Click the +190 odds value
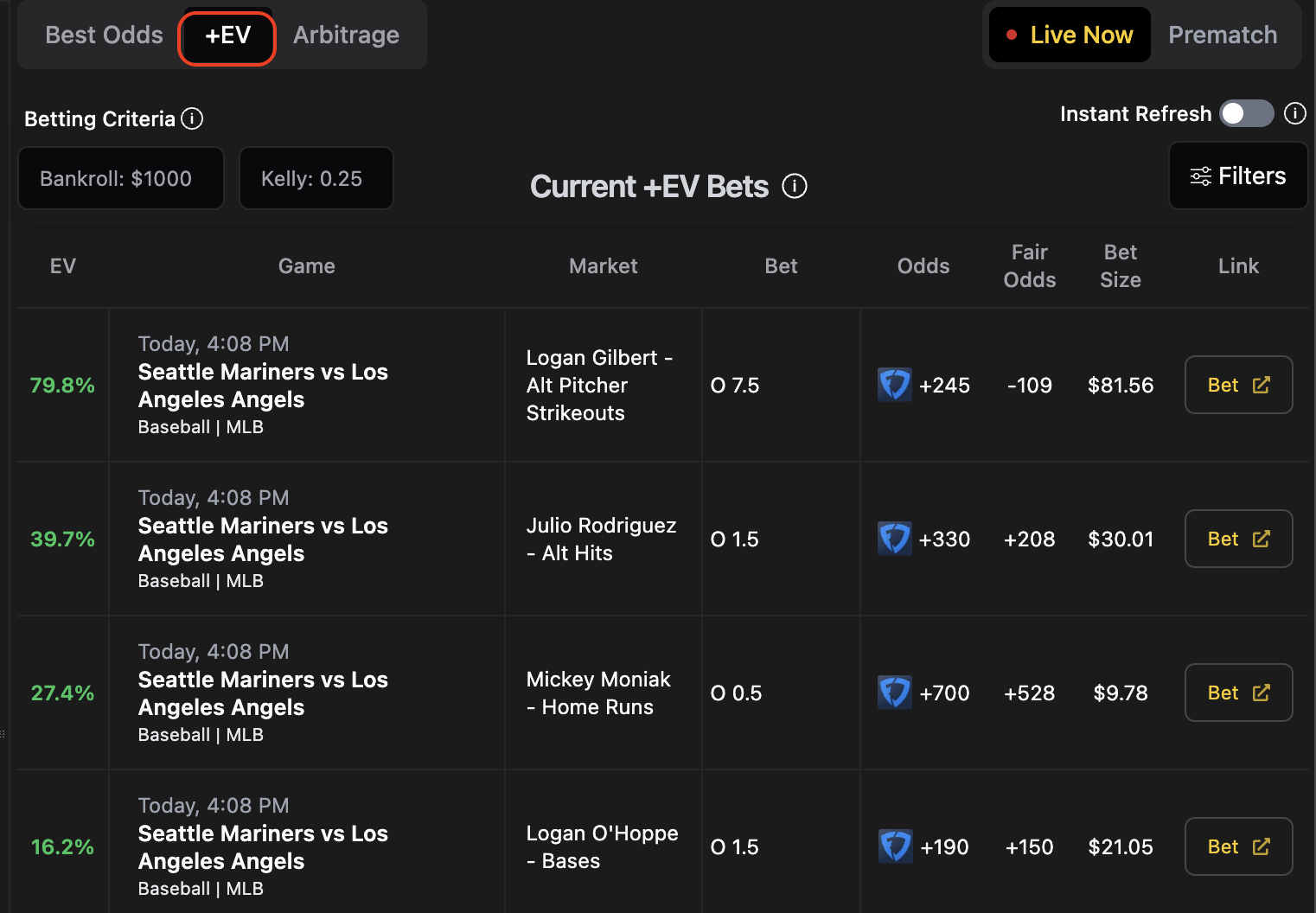 [944, 846]
